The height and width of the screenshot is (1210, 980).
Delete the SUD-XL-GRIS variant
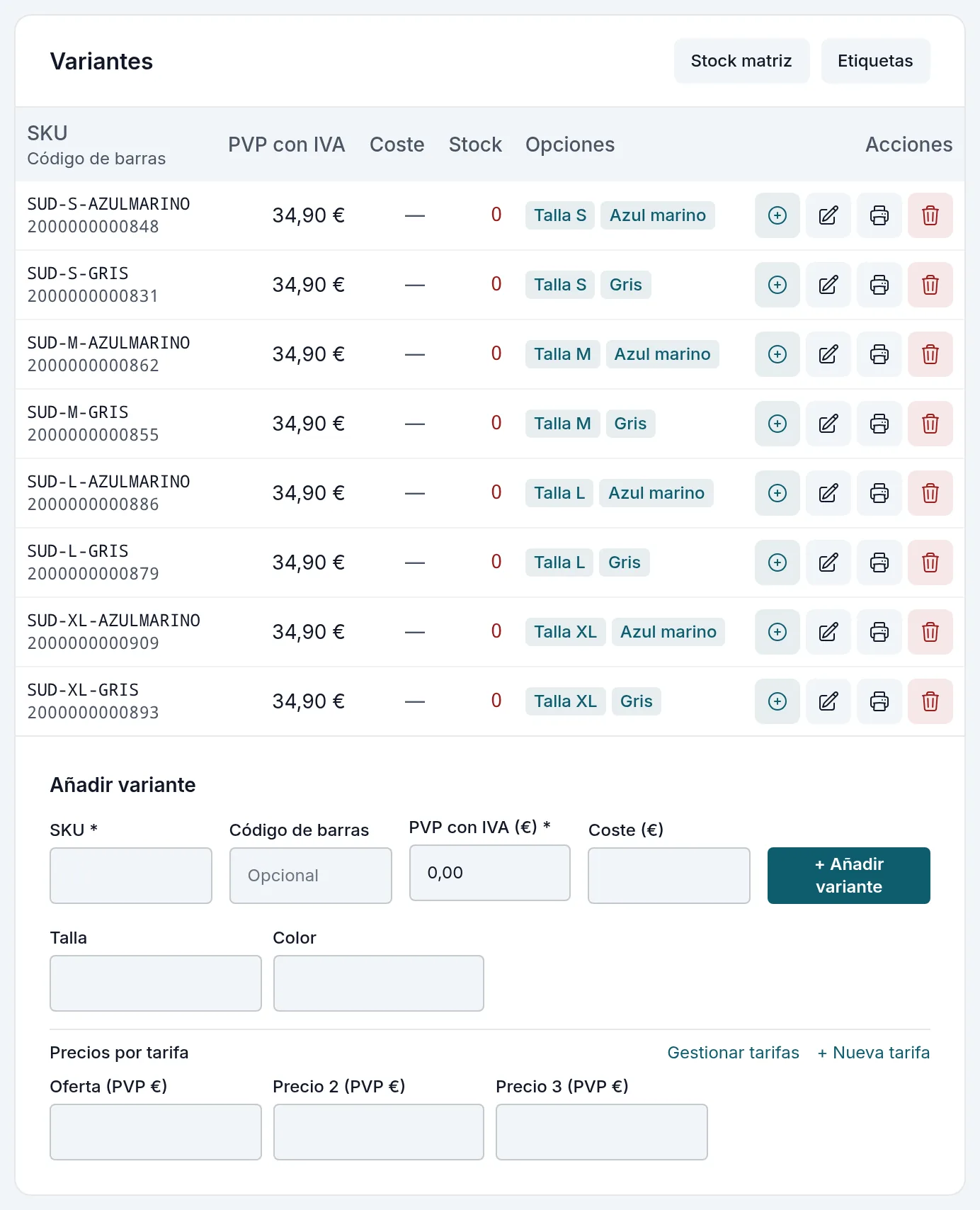[x=930, y=701]
